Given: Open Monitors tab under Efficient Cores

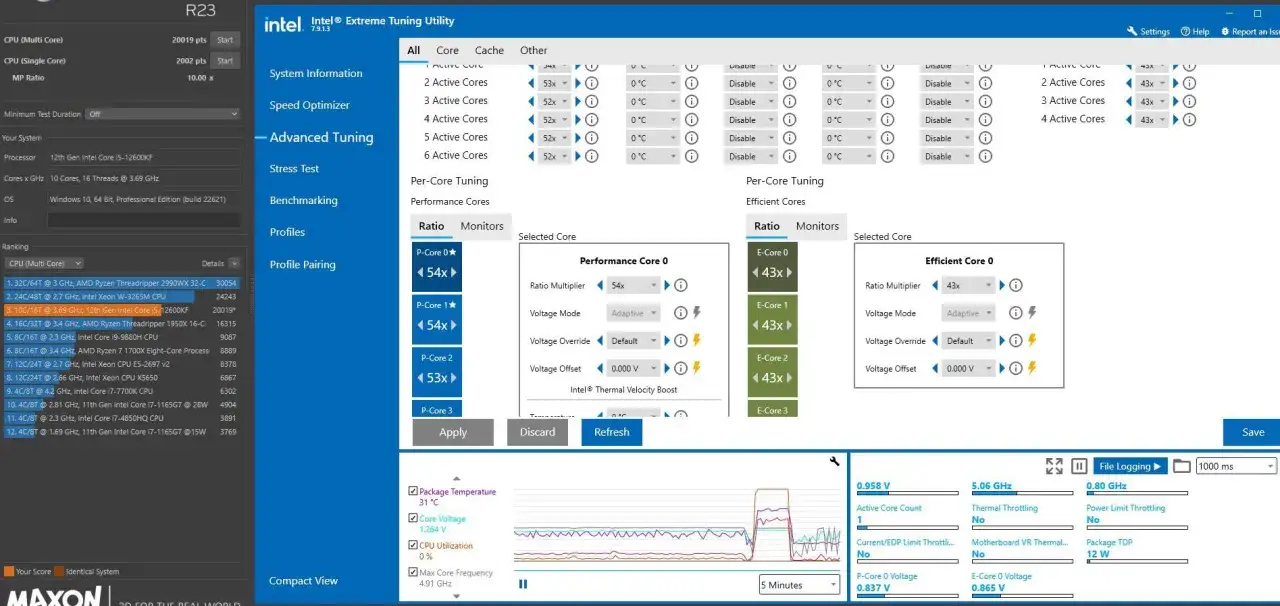Looking at the screenshot, I should tap(817, 226).
